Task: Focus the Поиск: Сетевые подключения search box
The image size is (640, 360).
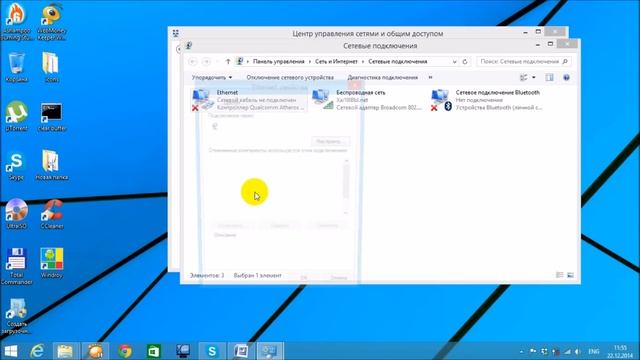Action: click(x=524, y=62)
